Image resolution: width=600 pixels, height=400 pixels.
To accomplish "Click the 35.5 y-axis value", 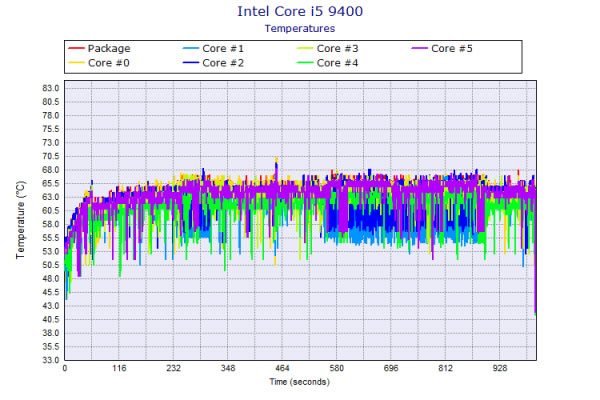I will (51, 346).
